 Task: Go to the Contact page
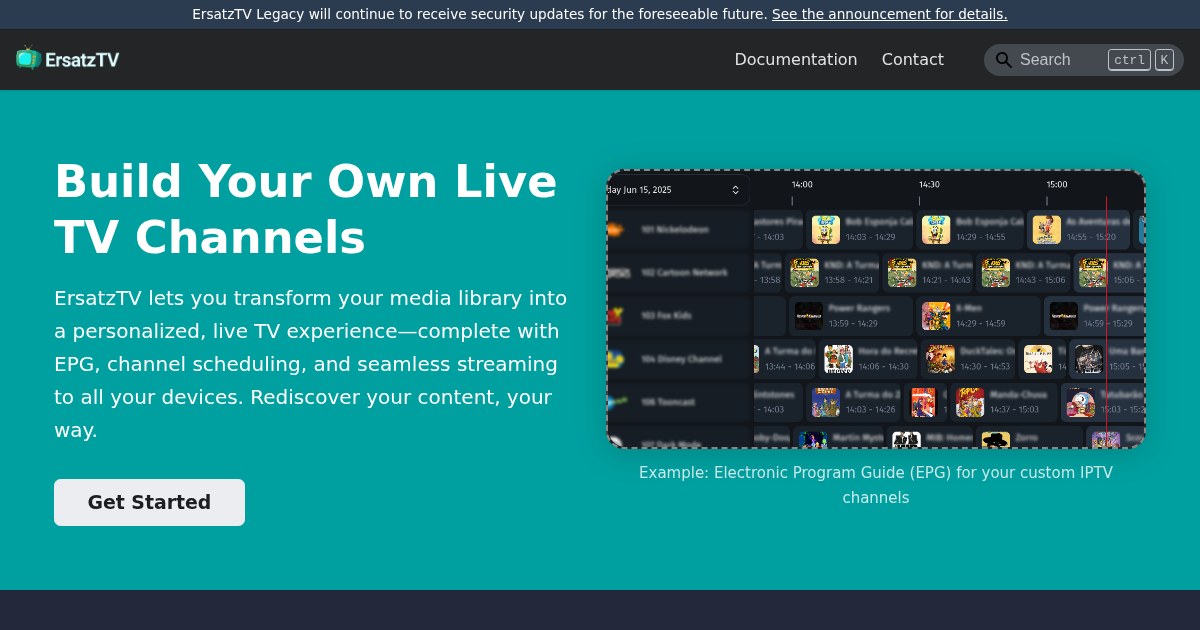click(913, 59)
